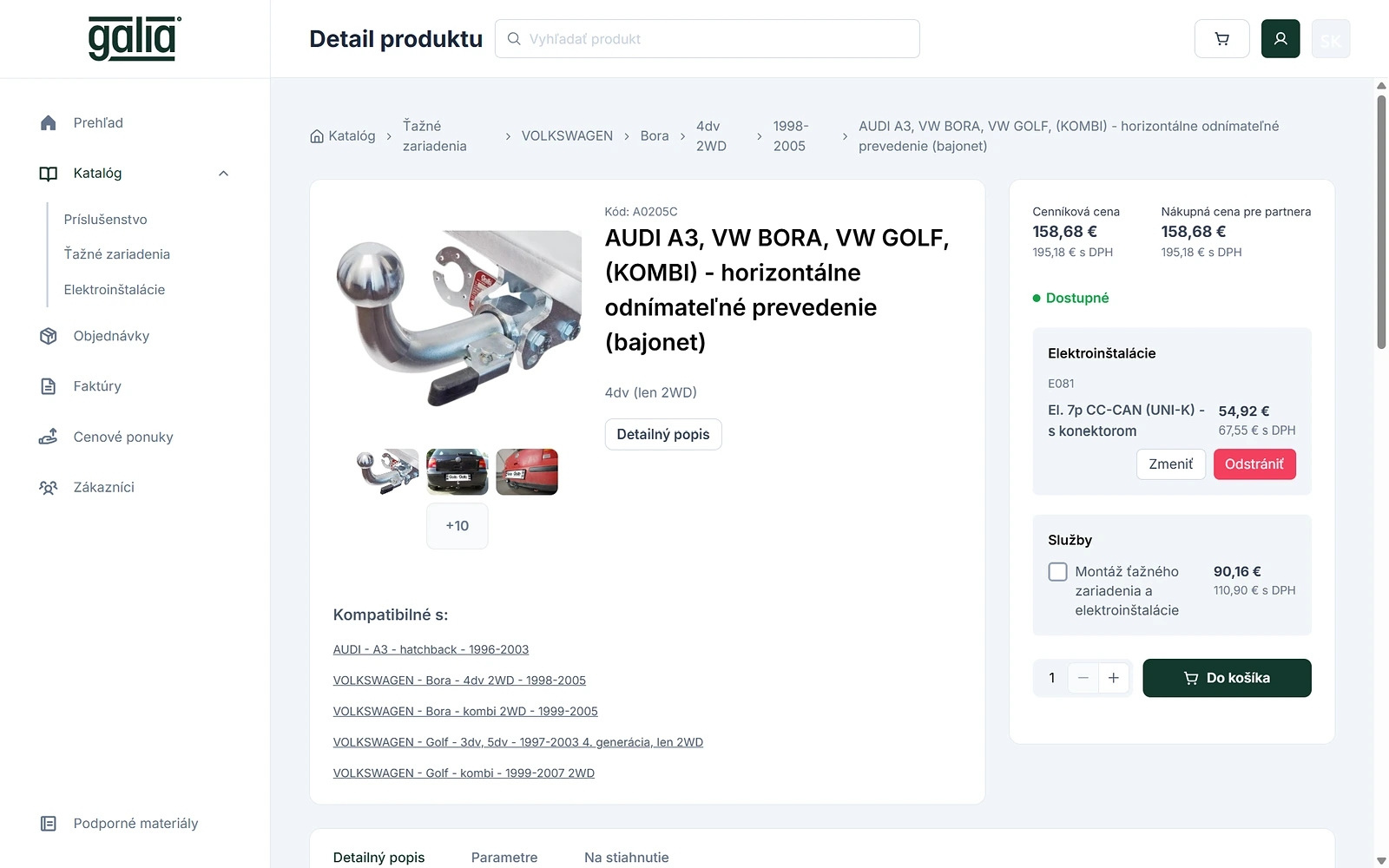The height and width of the screenshot is (868, 1389).
Task: Show more images via +10 tile
Action: pos(458,526)
